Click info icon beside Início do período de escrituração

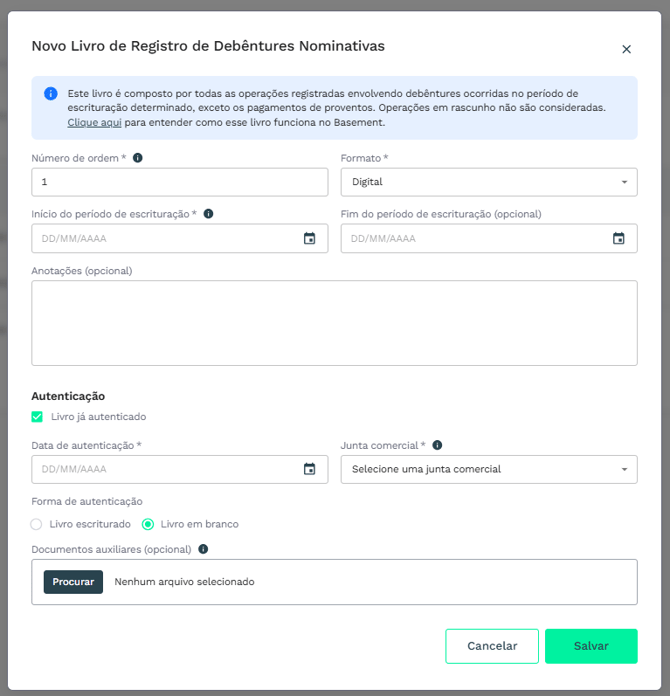(208, 214)
